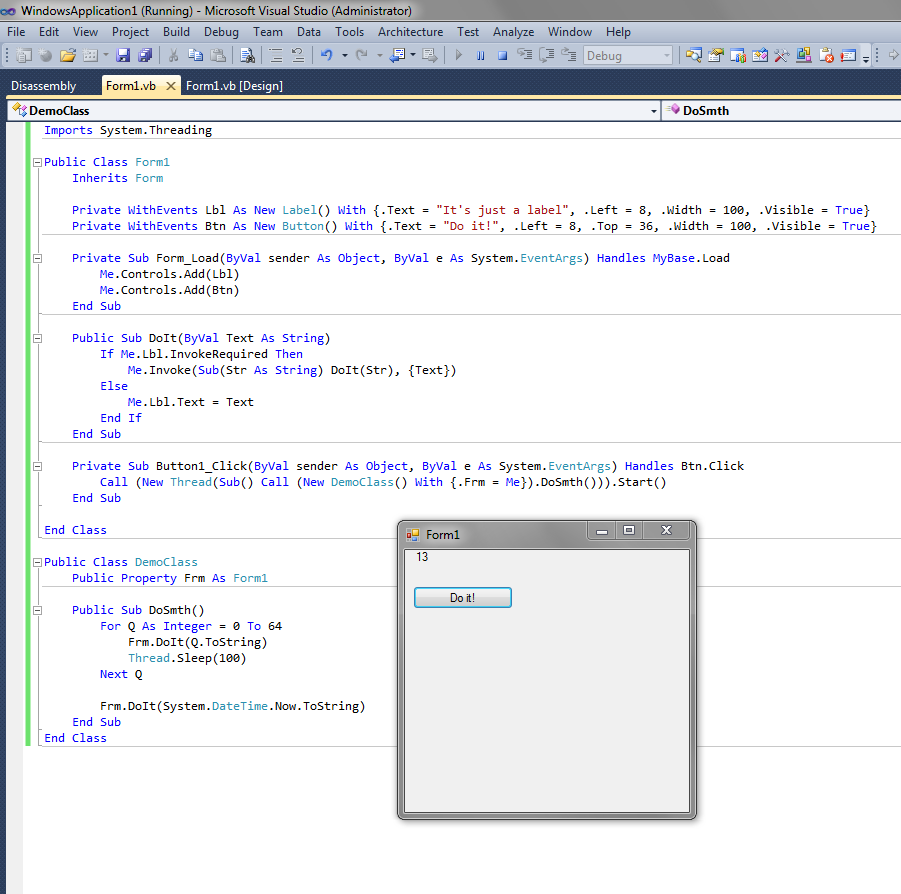The image size is (901, 894).
Task: Pause debugging with Break All icon
Action: click(480, 56)
